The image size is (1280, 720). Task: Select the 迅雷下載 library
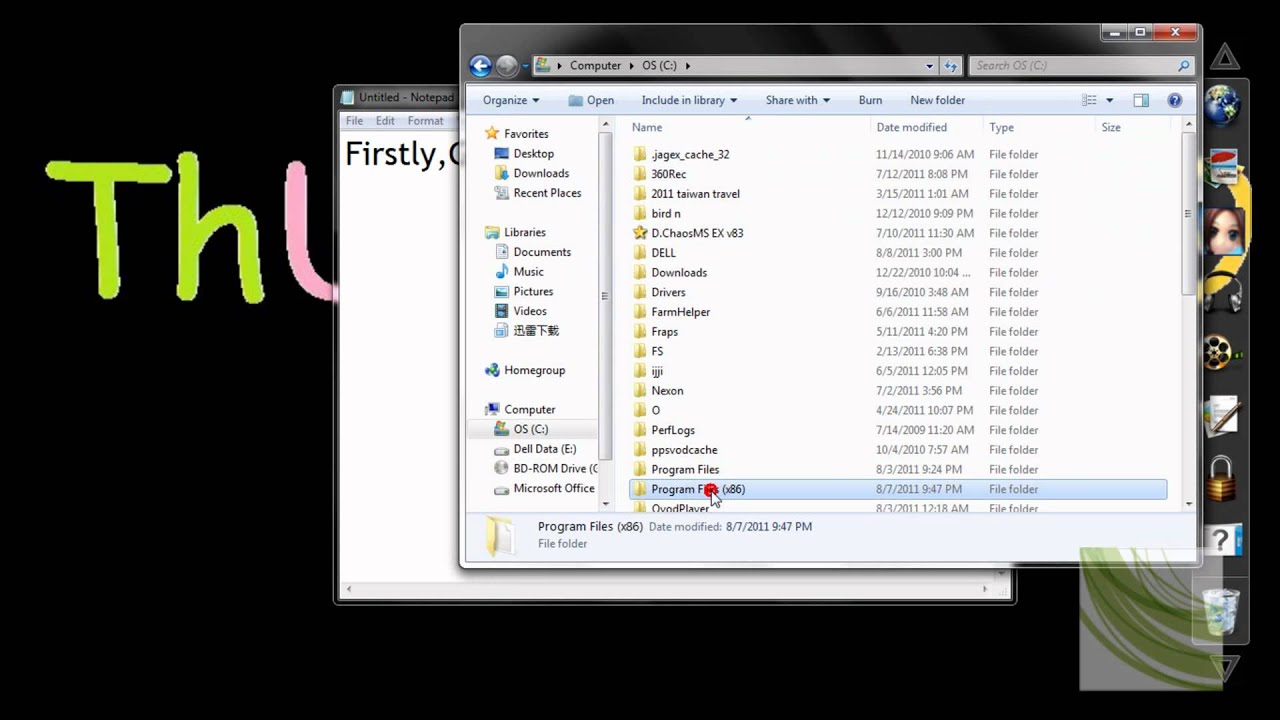tap(536, 331)
